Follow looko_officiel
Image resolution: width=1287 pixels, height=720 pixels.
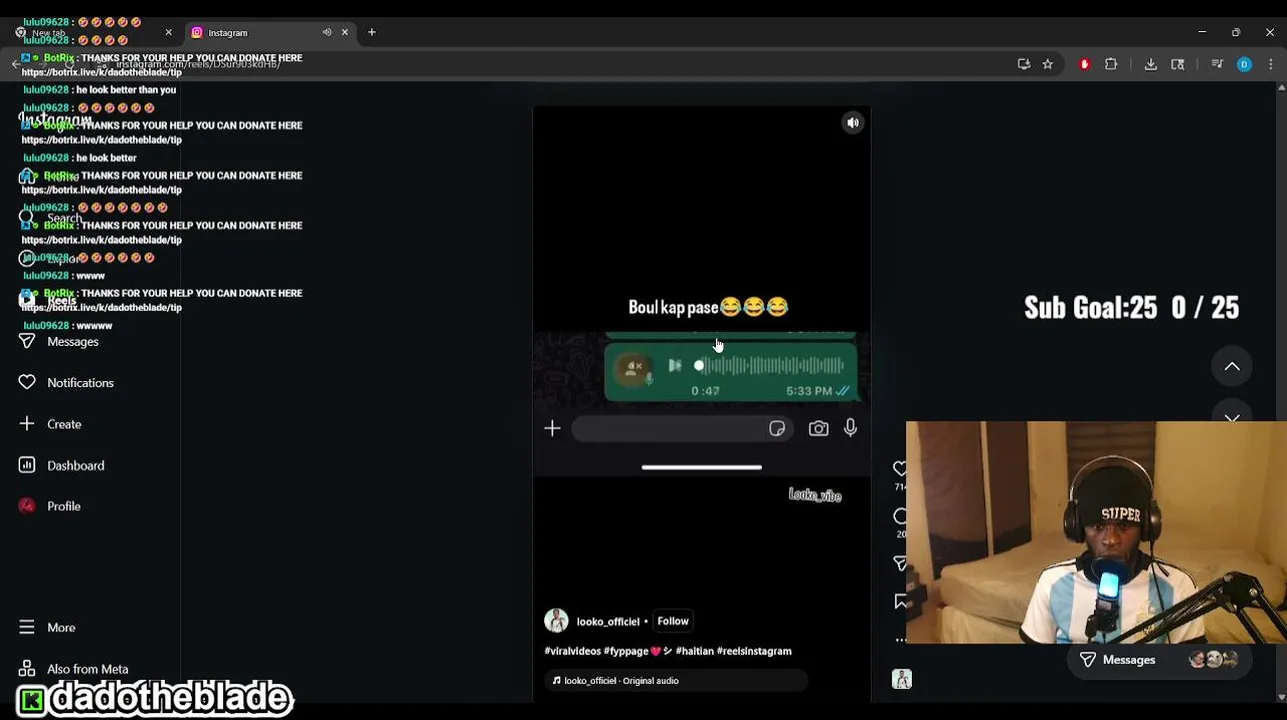pyautogui.click(x=673, y=621)
